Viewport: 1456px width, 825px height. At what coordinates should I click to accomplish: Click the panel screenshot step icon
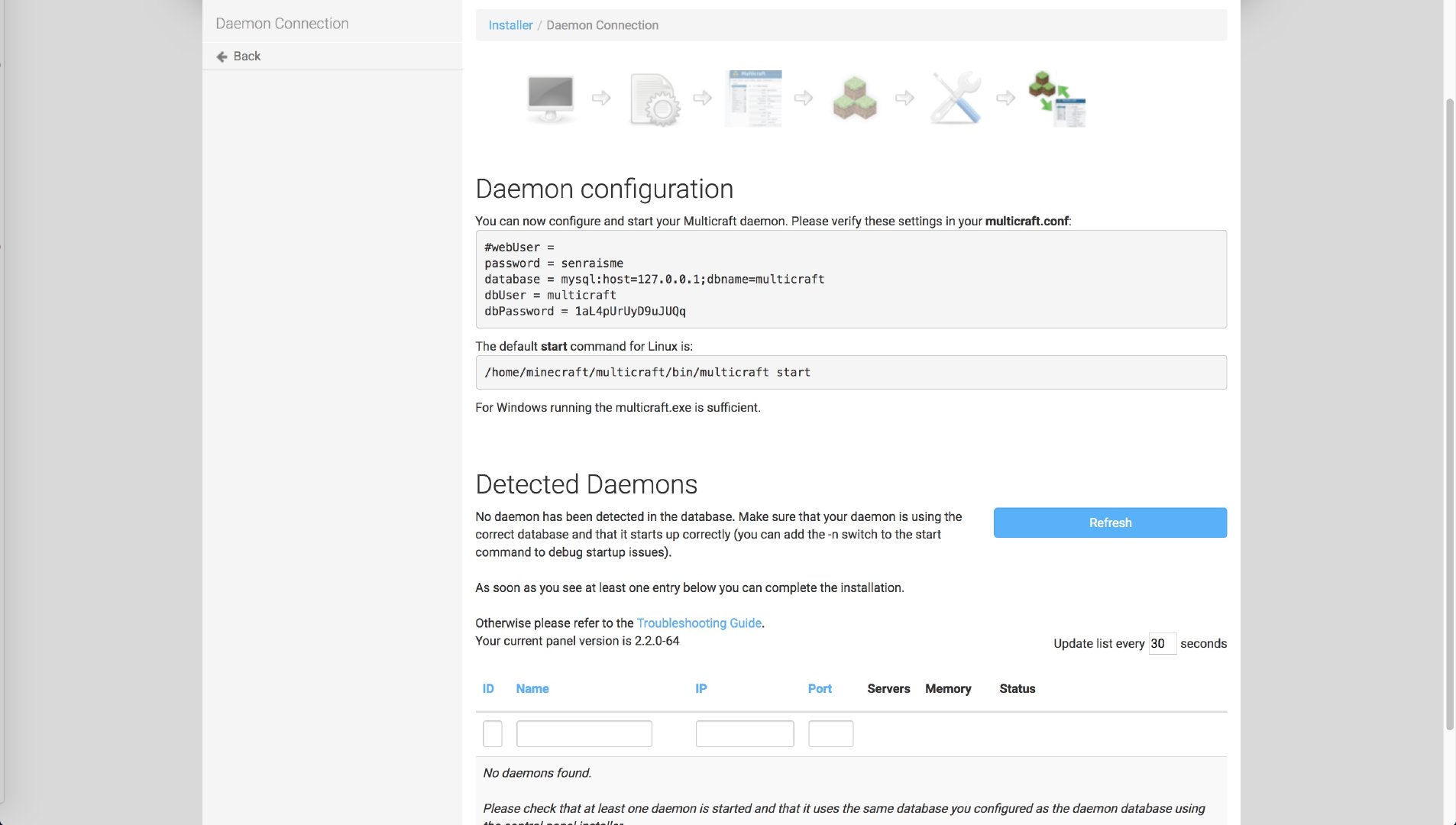coord(753,98)
